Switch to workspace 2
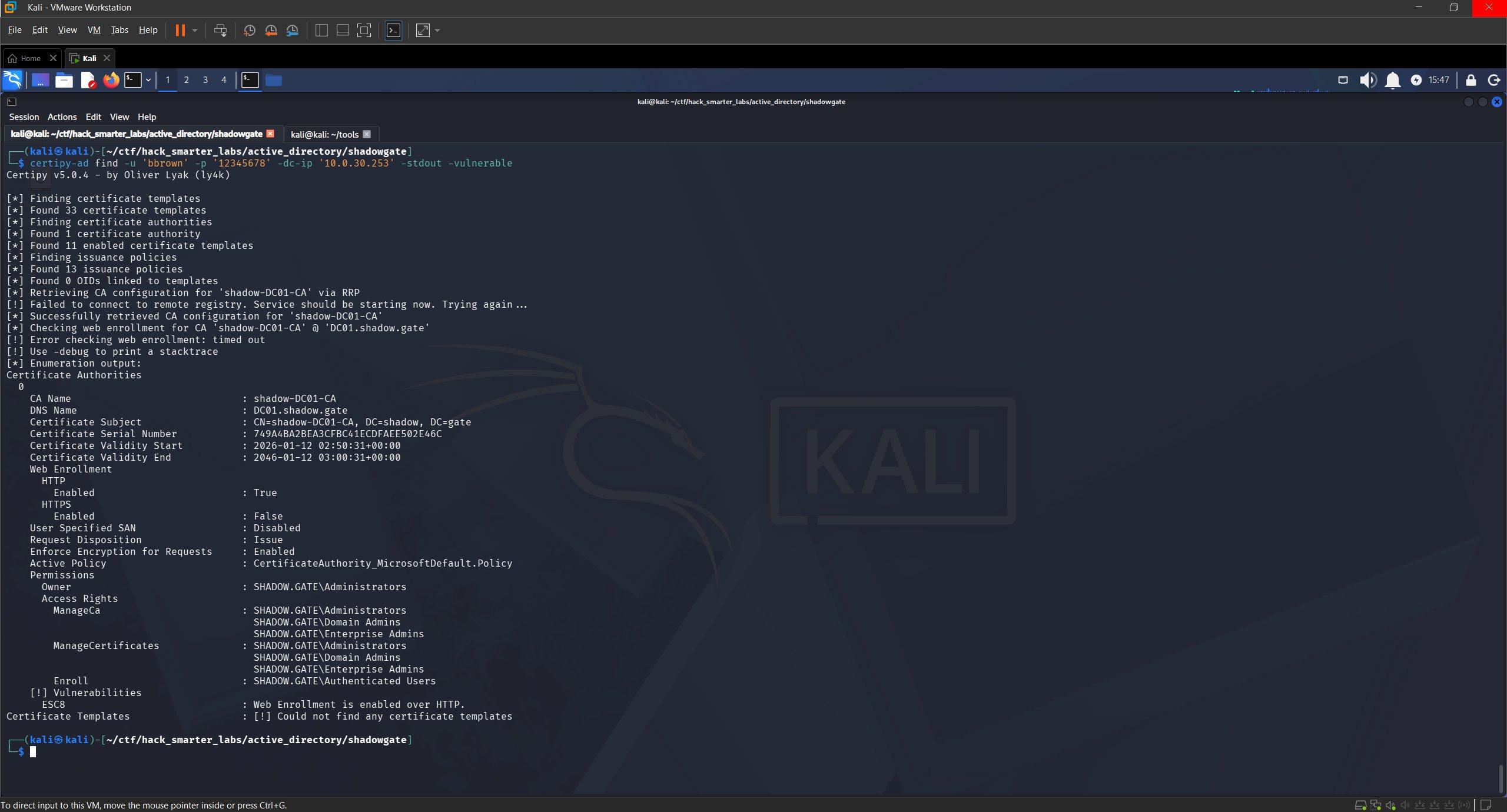Image resolution: width=1507 pixels, height=812 pixels. [187, 80]
